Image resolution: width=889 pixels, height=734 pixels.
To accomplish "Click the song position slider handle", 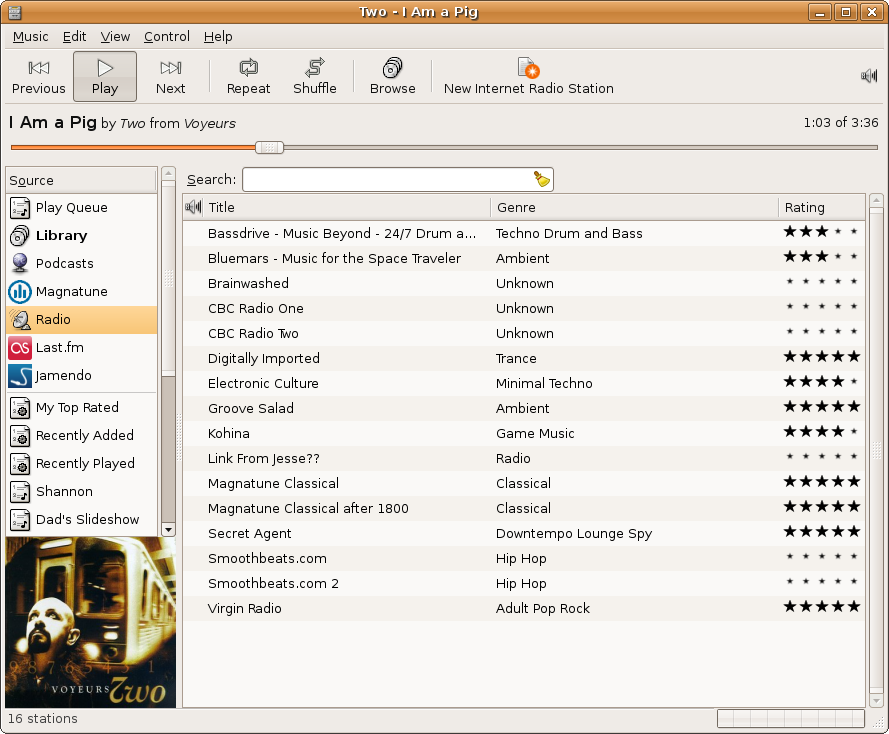I will pos(269,148).
